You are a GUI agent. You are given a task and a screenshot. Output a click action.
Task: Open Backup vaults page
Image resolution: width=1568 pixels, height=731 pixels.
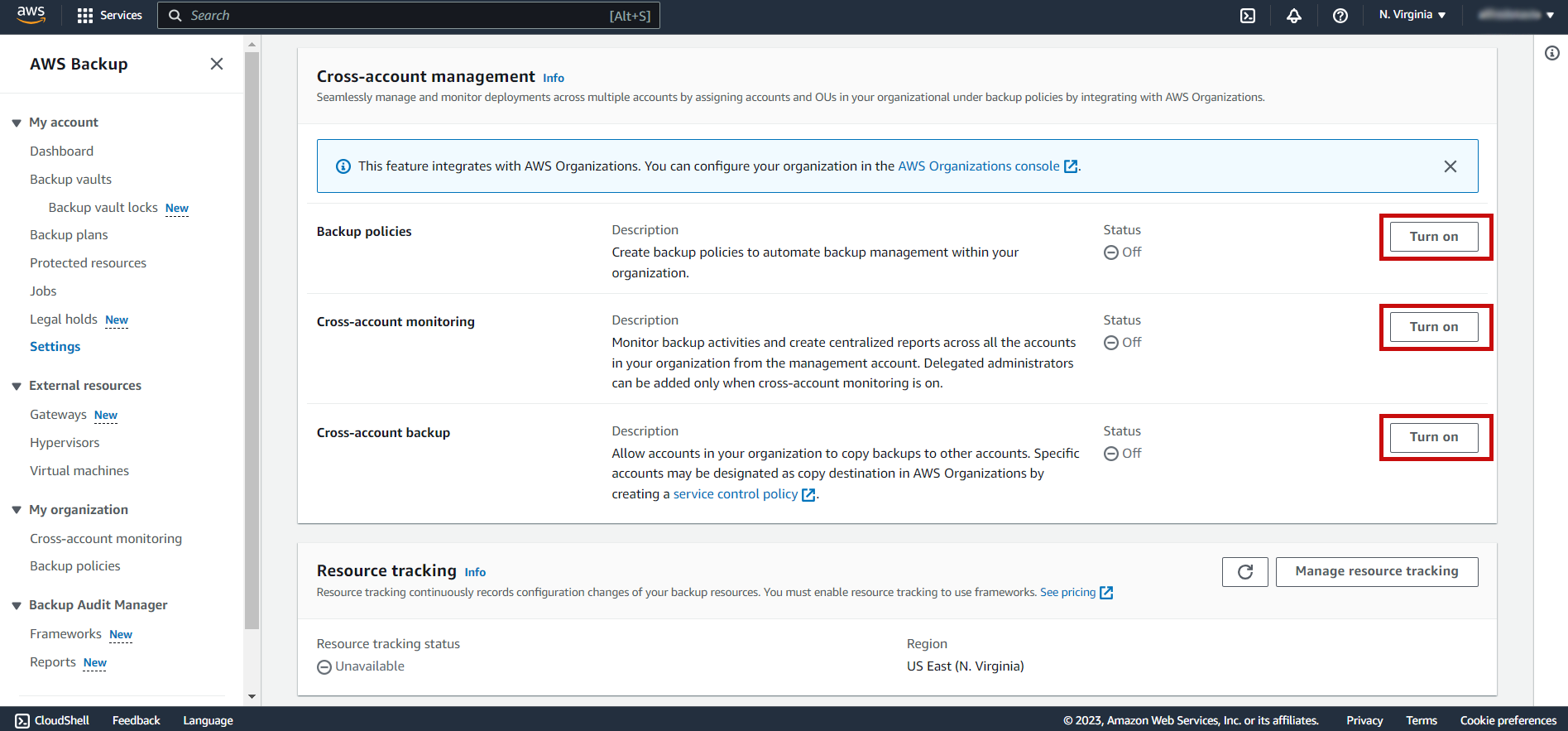click(x=70, y=179)
